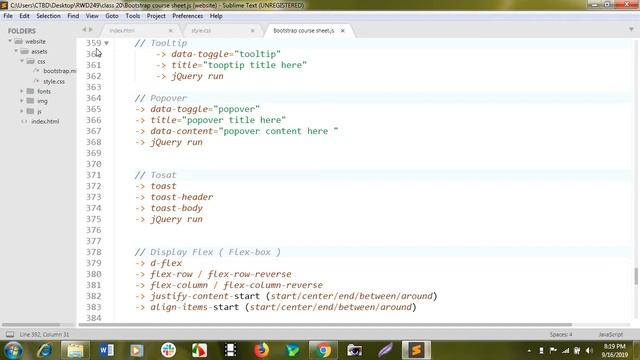Open index.html in sidebar tree
This screenshot has height=360, width=640.
pos(45,121)
